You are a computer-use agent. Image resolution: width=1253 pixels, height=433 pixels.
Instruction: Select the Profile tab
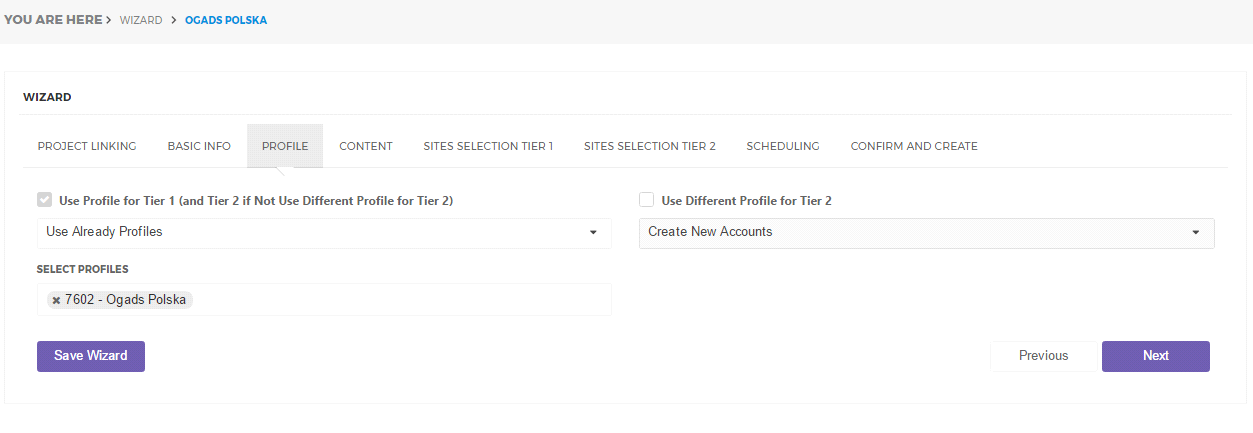(x=285, y=146)
